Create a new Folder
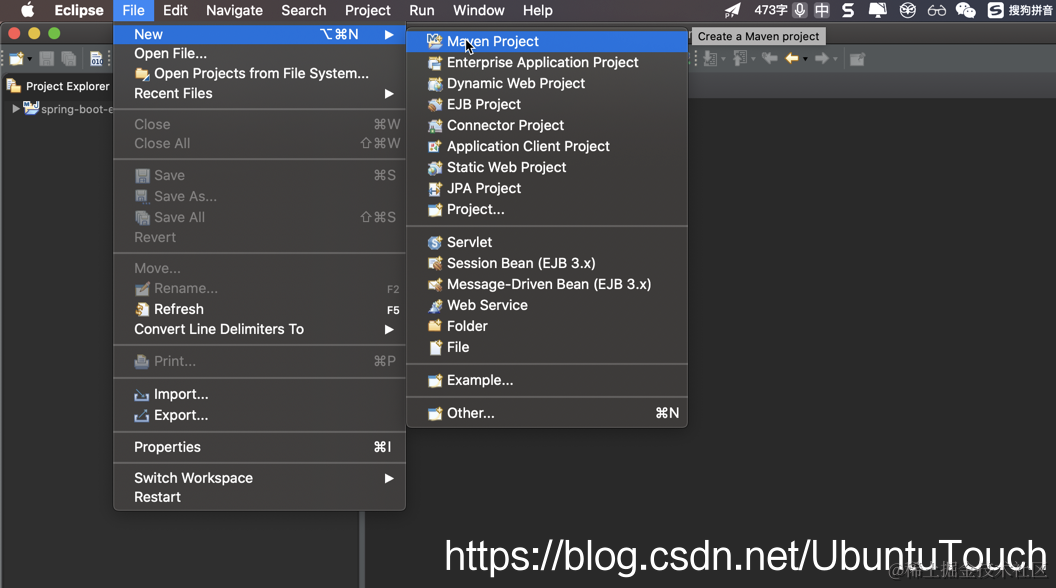This screenshot has width=1056, height=588. 547,326
